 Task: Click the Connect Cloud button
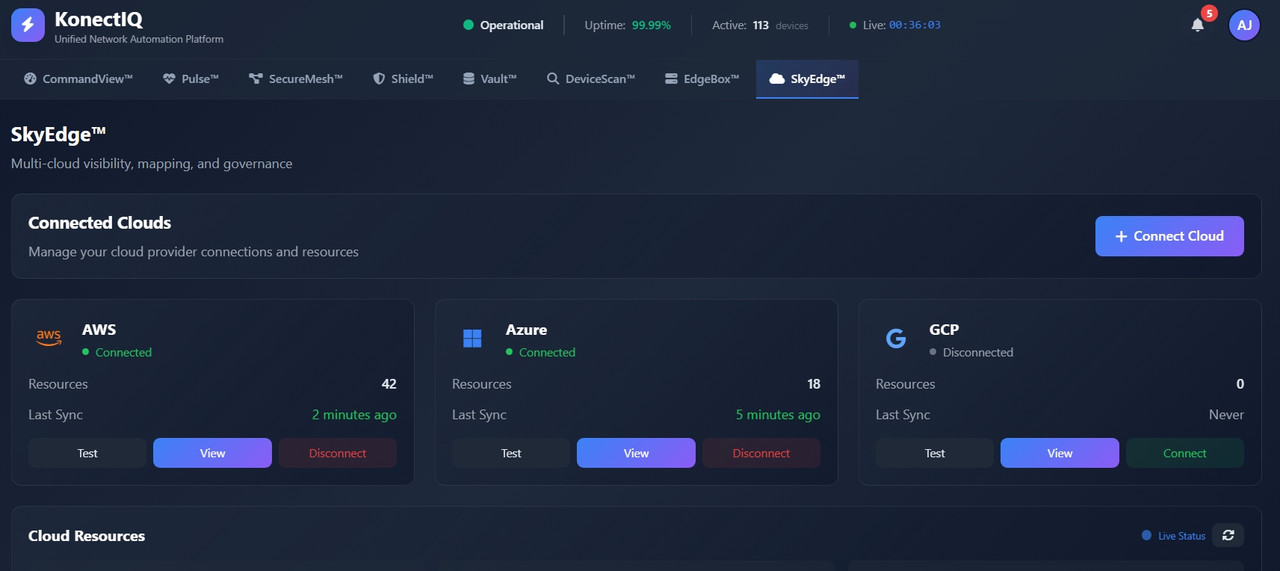click(1169, 236)
